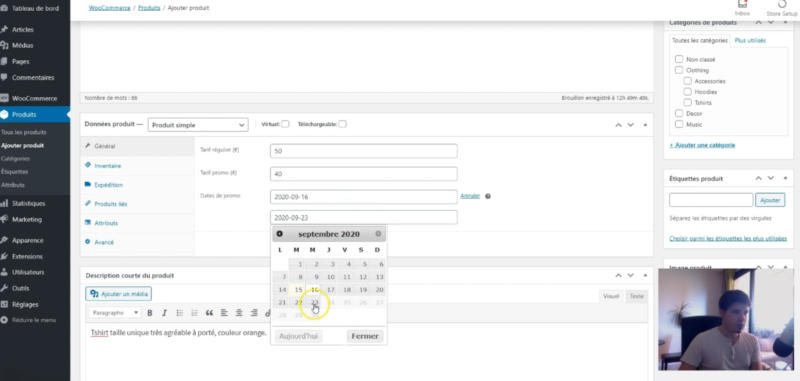Select Tous les produits submenu

pyautogui.click(x=24, y=132)
